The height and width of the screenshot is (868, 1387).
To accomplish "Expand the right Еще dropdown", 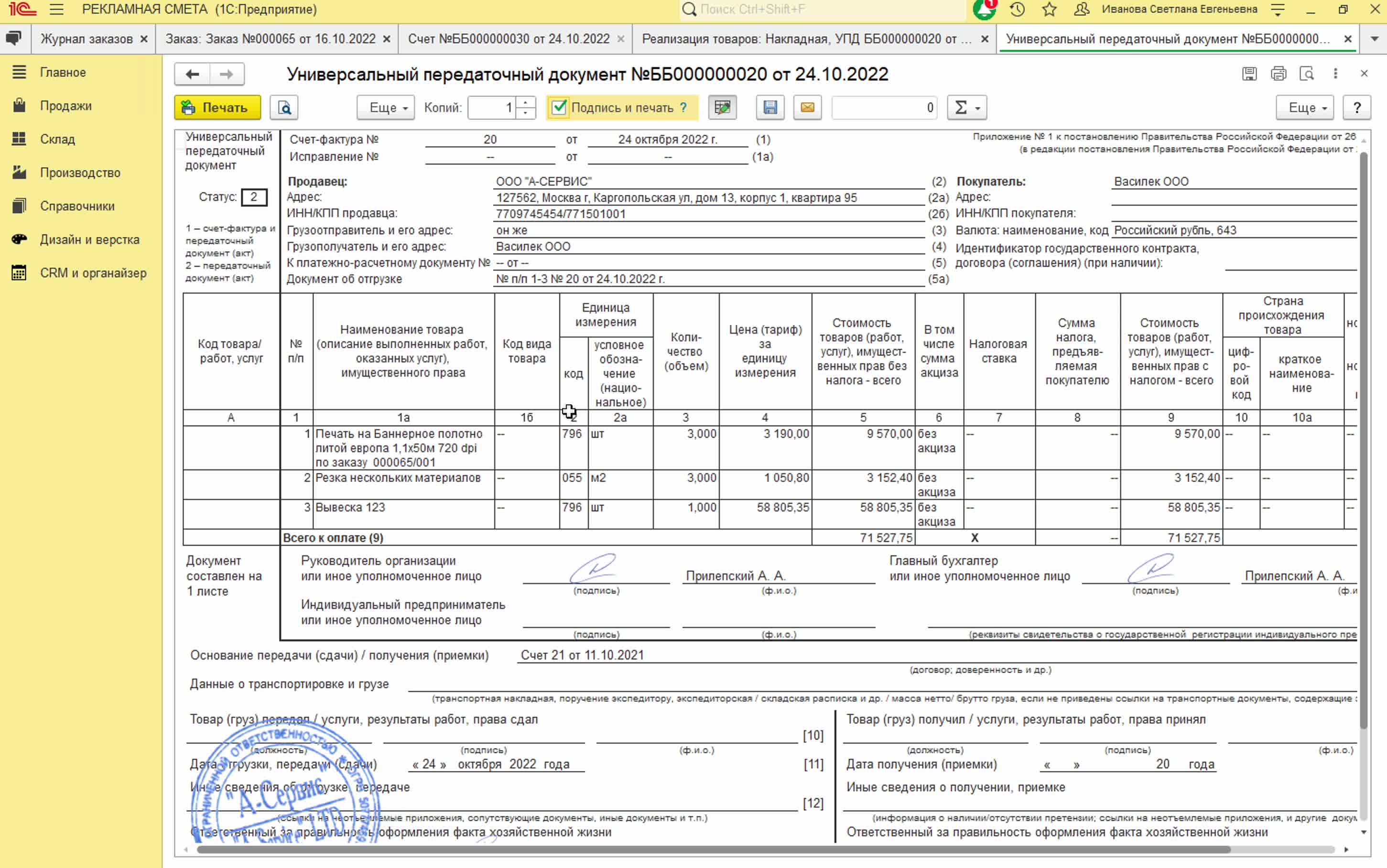I will [x=1304, y=108].
